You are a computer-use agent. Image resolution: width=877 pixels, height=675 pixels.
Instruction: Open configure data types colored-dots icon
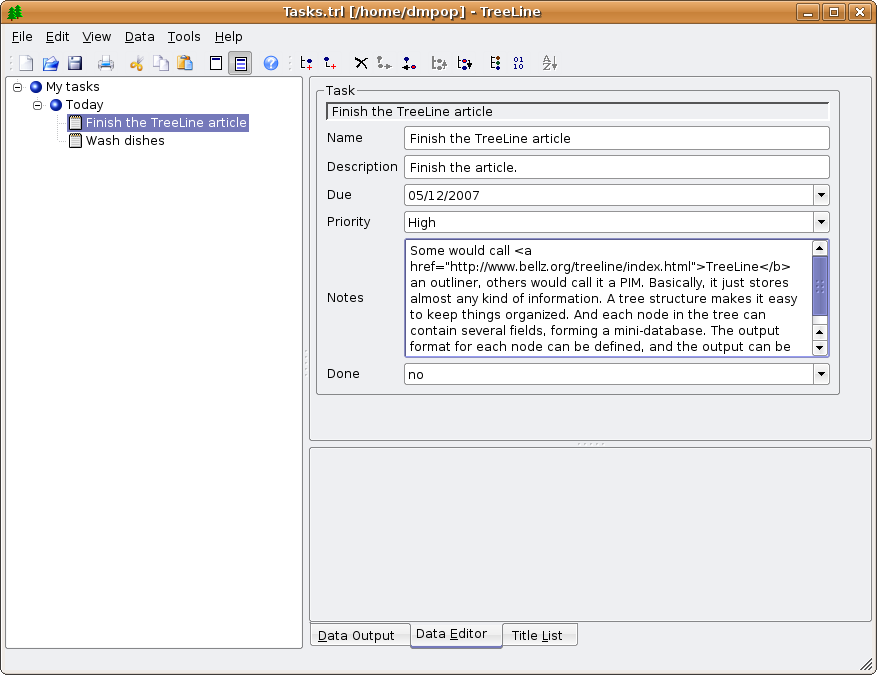click(495, 63)
